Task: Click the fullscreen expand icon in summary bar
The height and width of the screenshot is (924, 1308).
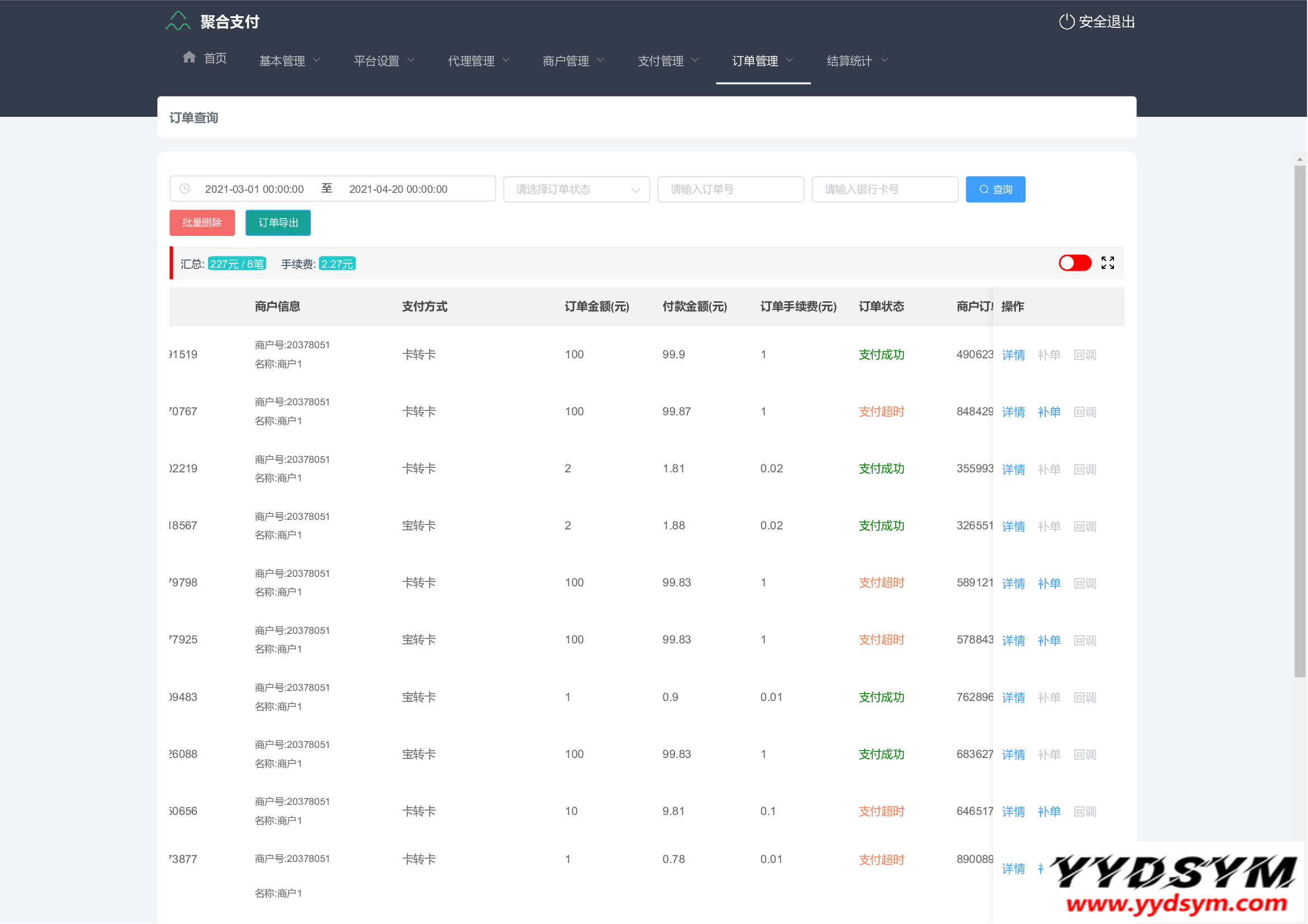Action: [1107, 263]
